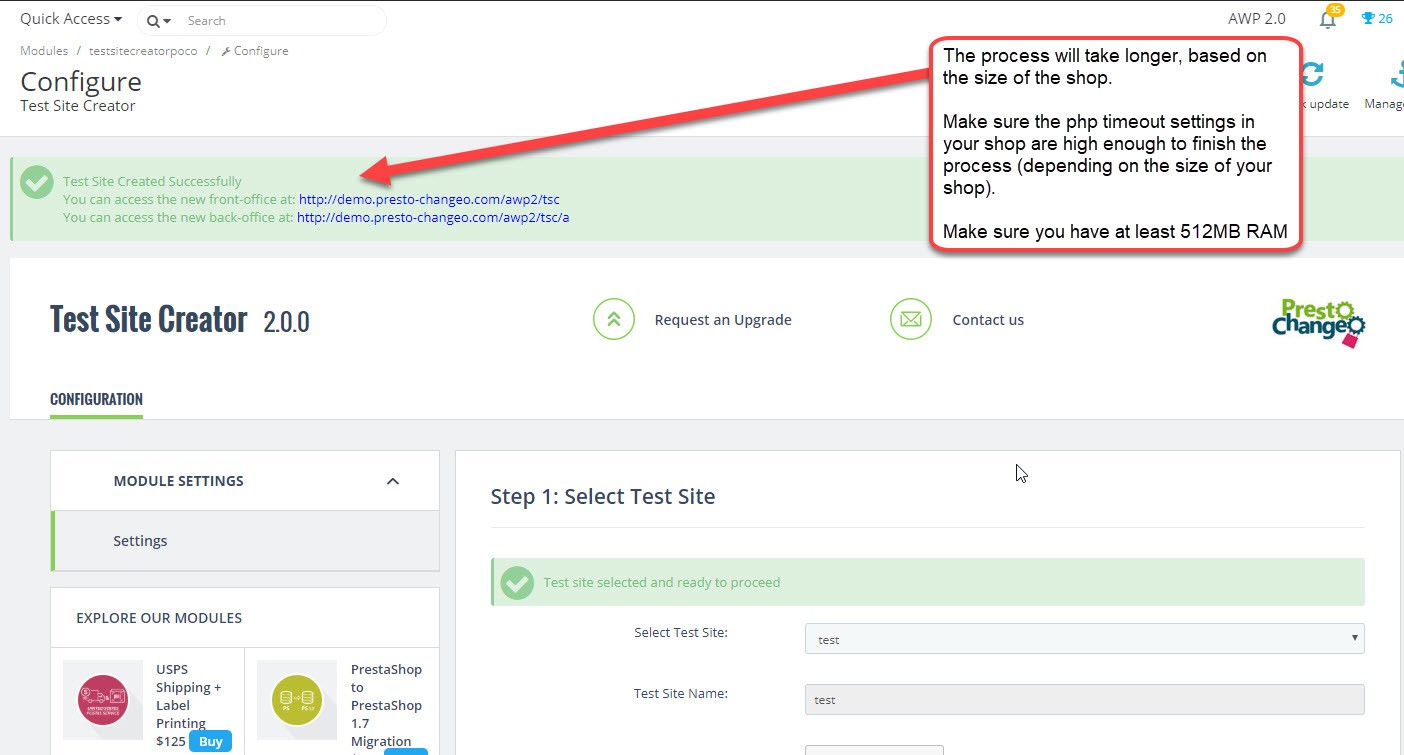Image resolution: width=1404 pixels, height=755 pixels.
Task: Open the Quick Access dropdown
Action: click(71, 19)
